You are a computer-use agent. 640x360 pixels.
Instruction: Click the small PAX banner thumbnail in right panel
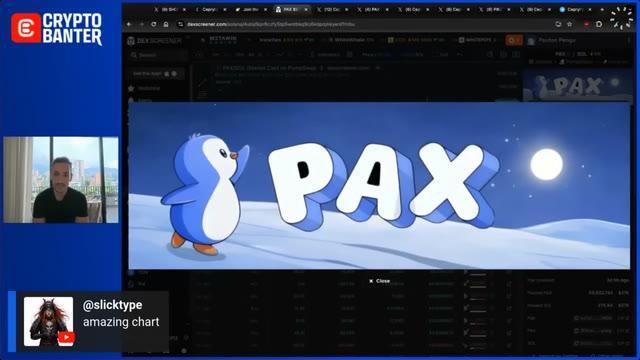point(578,85)
